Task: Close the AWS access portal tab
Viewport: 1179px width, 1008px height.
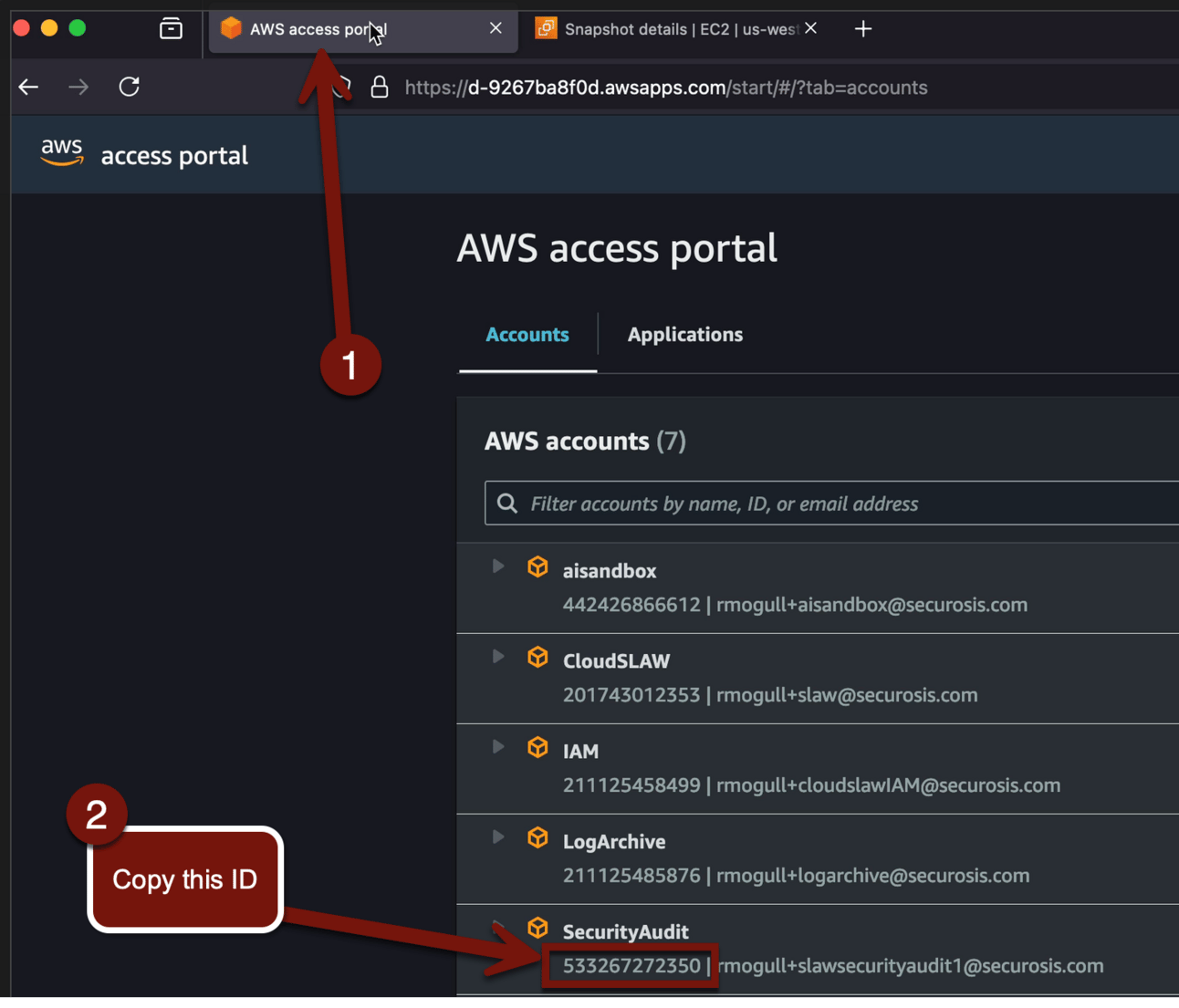Action: tap(496, 28)
